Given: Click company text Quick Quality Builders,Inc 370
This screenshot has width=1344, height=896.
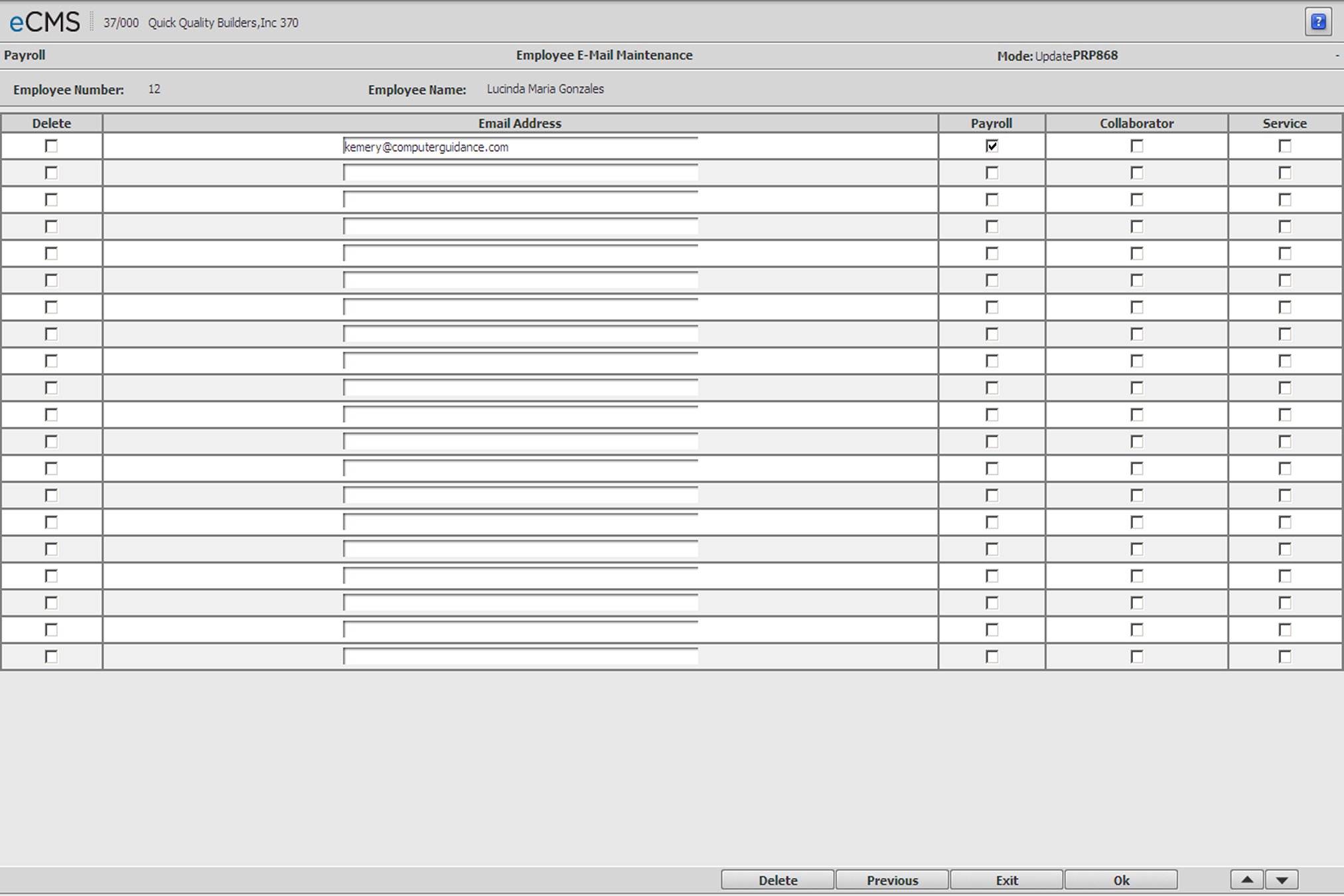Looking at the screenshot, I should tap(223, 23).
